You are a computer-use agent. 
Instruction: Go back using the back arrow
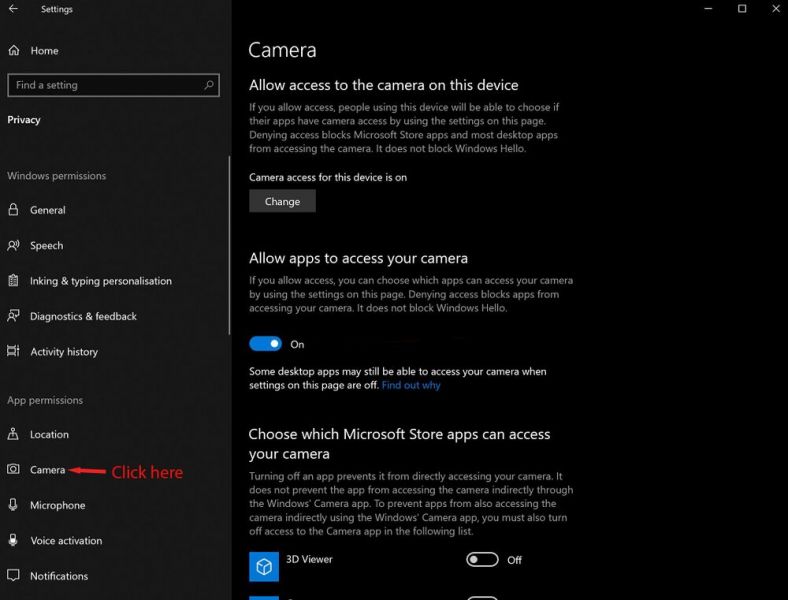click(13, 10)
